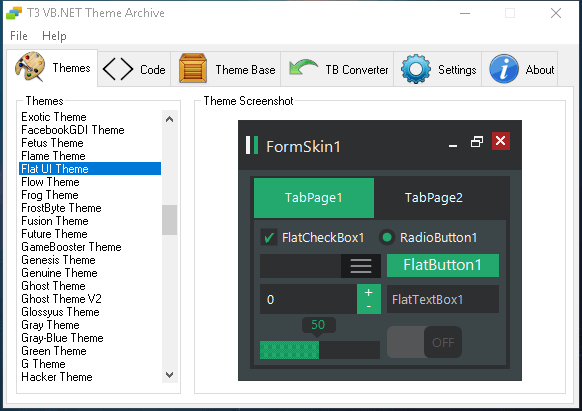Select Flow Theme in the list
The image size is (582, 411).
tap(90, 182)
